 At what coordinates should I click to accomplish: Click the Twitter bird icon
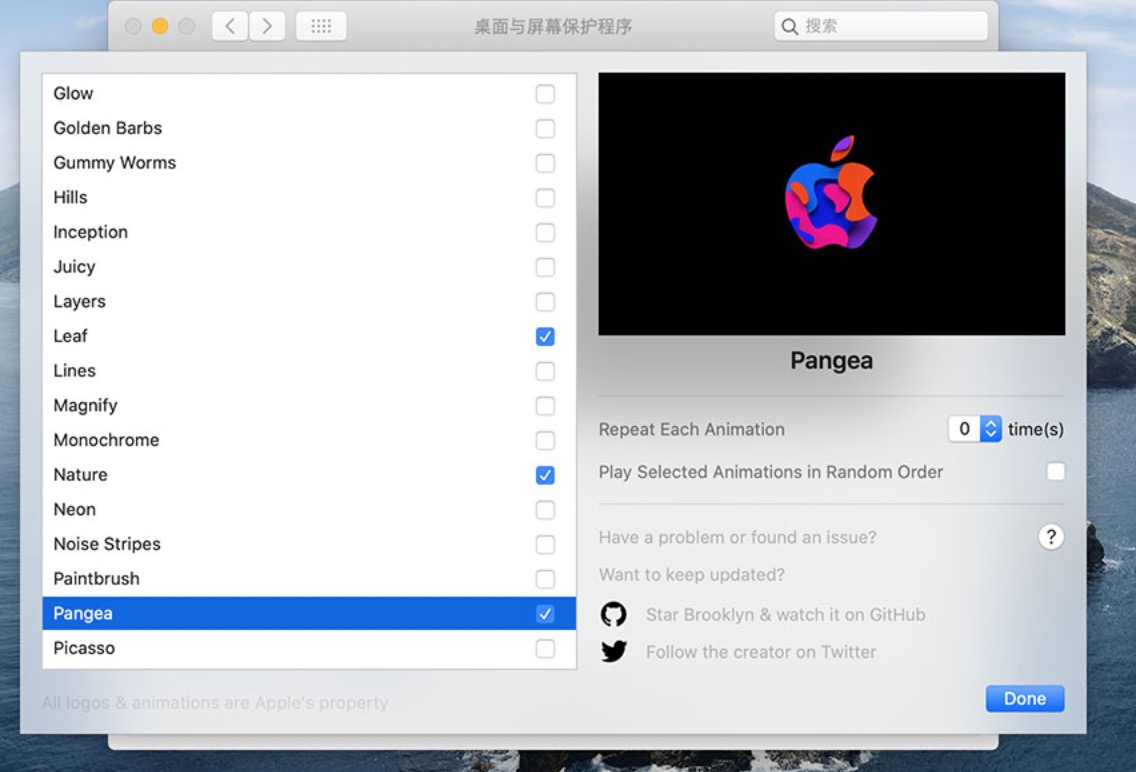point(614,651)
